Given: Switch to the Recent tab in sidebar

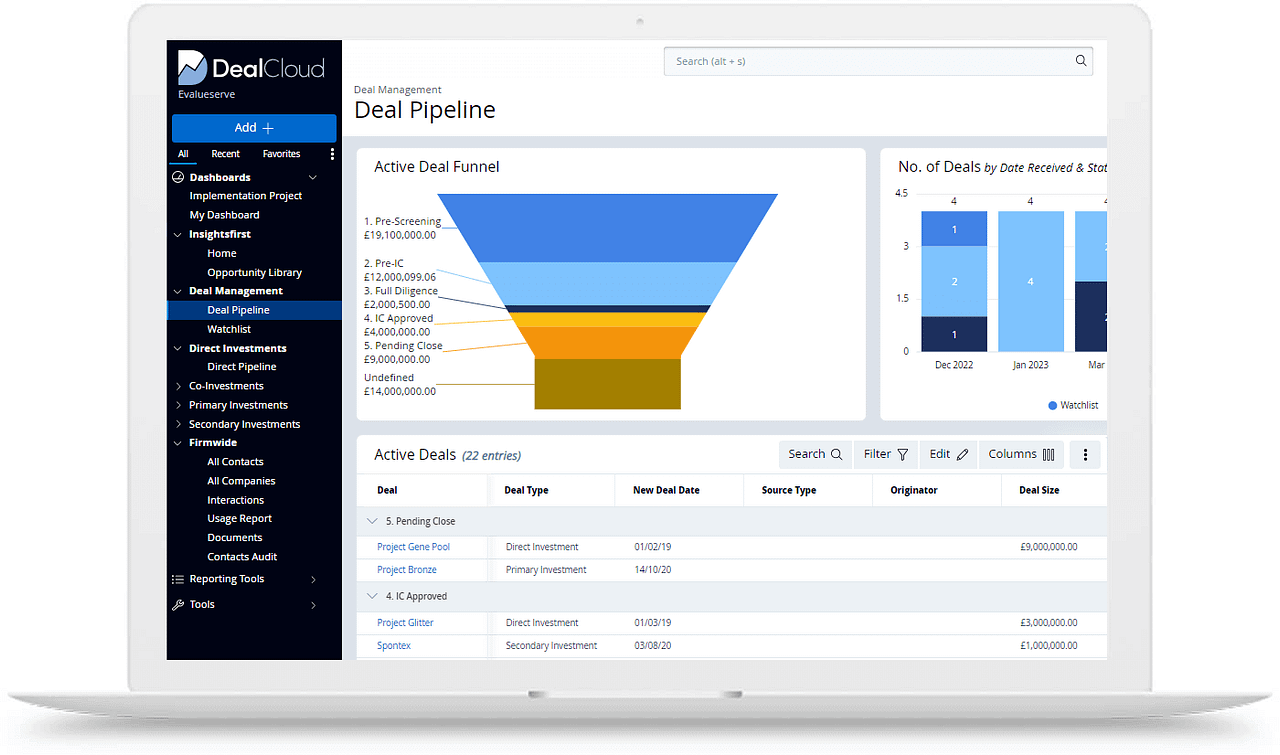Looking at the screenshot, I should tap(225, 154).
